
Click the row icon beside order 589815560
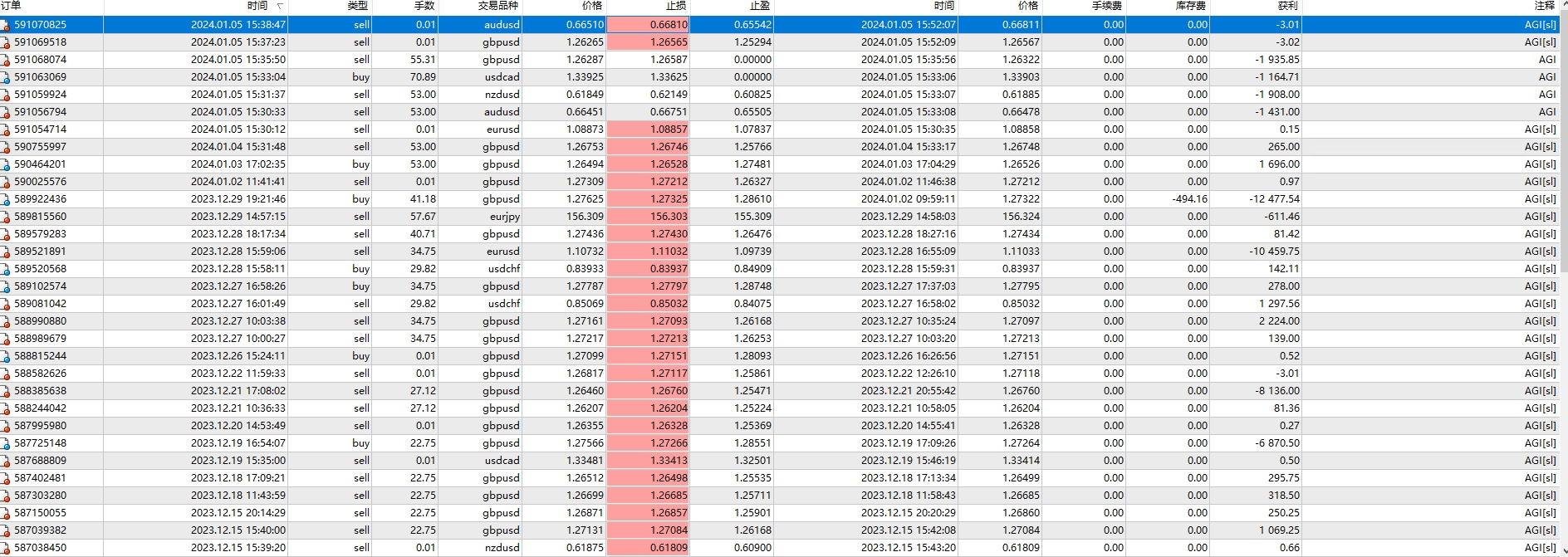click(x=6, y=217)
